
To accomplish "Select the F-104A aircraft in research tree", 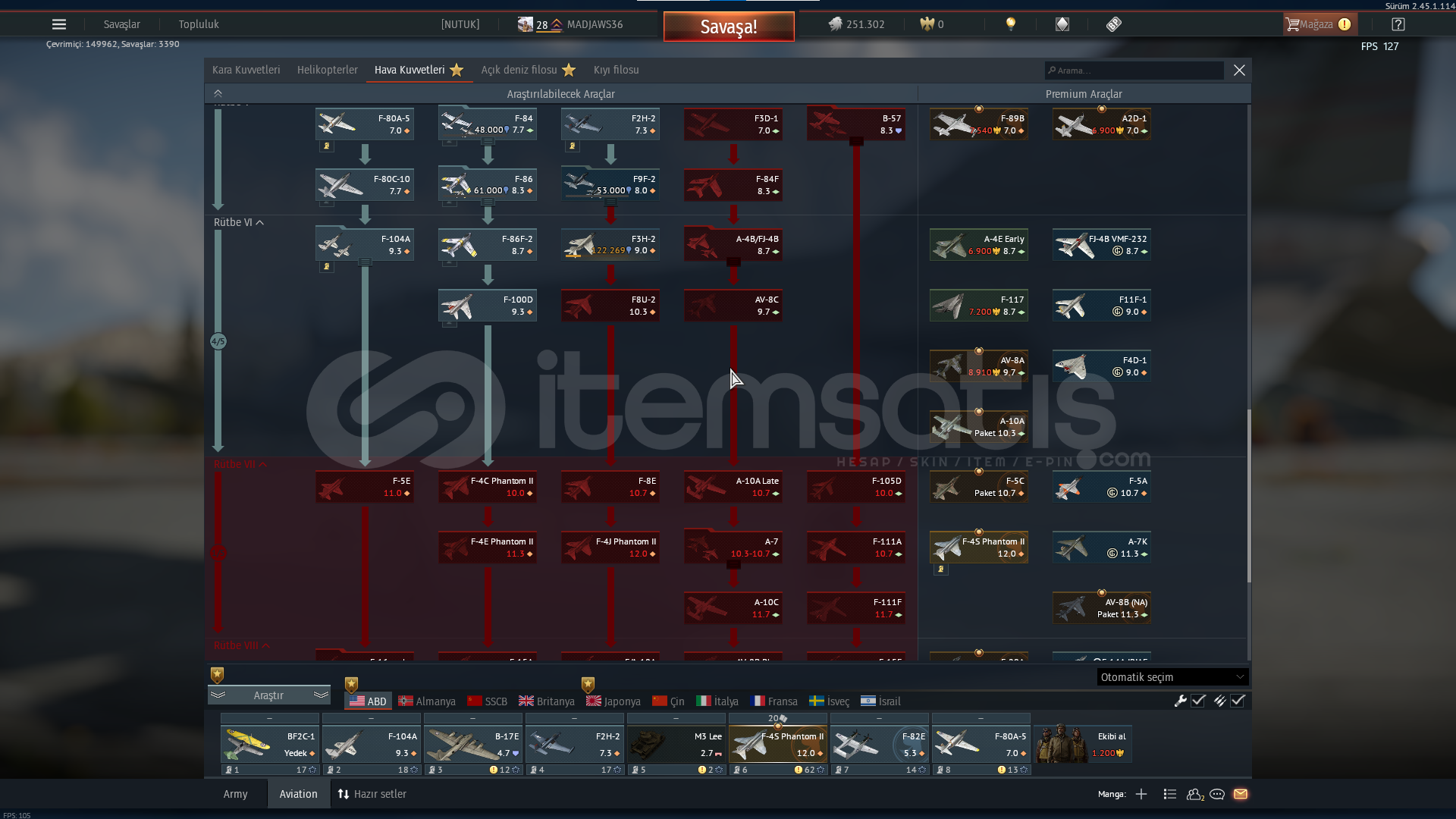I will pos(365,245).
